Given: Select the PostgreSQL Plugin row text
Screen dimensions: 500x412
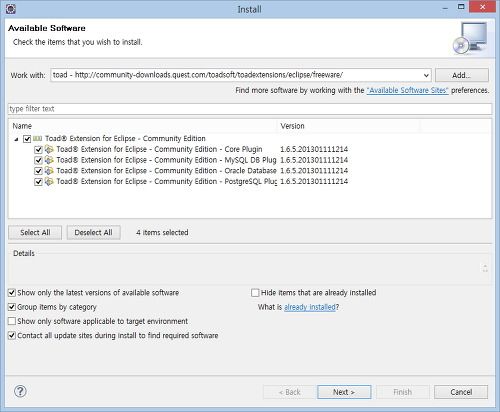Looking at the screenshot, I should click(x=166, y=181).
